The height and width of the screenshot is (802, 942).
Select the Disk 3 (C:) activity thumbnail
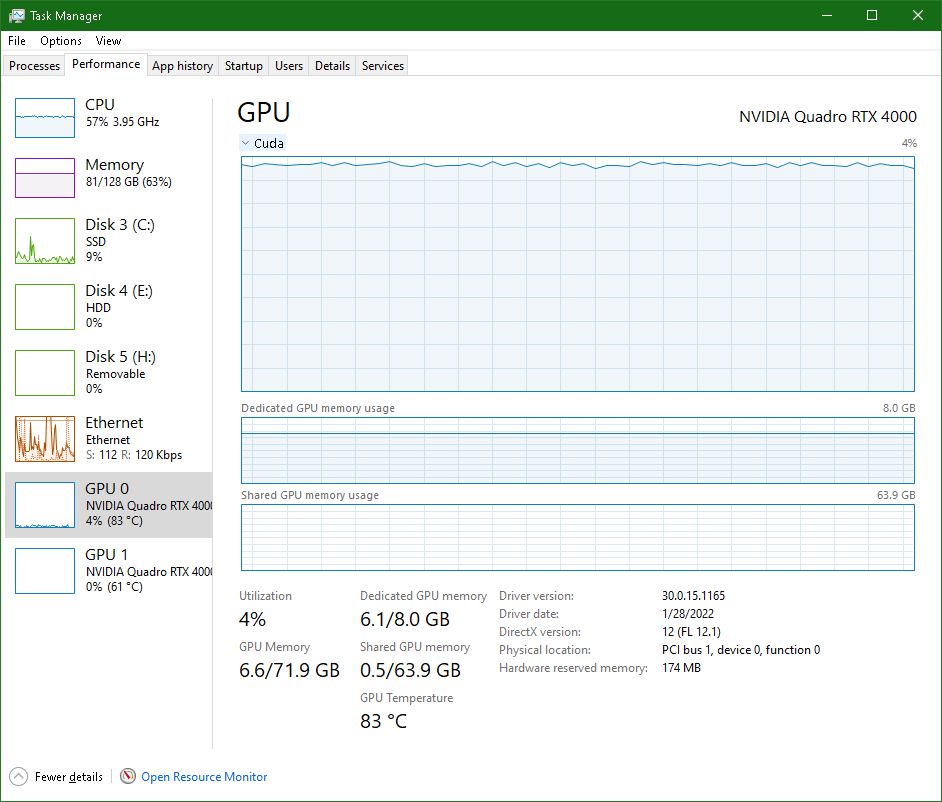[45, 241]
